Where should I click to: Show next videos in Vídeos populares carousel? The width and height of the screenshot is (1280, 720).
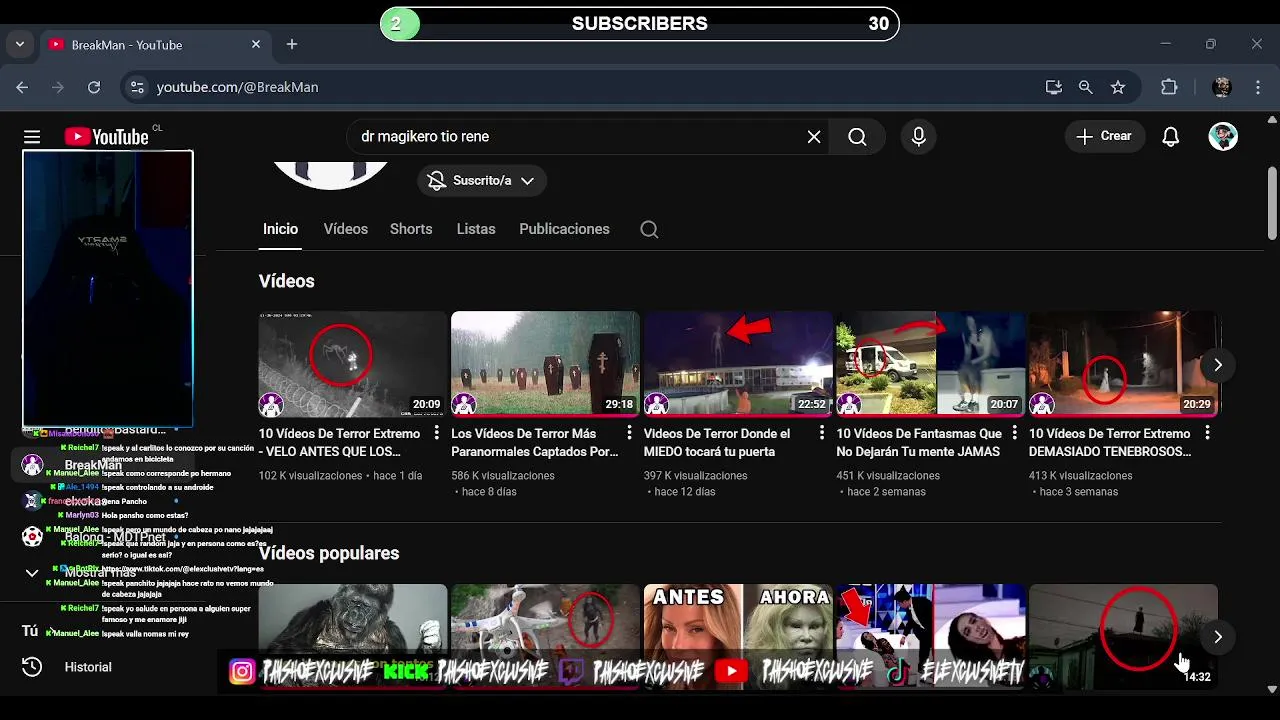click(x=1217, y=637)
